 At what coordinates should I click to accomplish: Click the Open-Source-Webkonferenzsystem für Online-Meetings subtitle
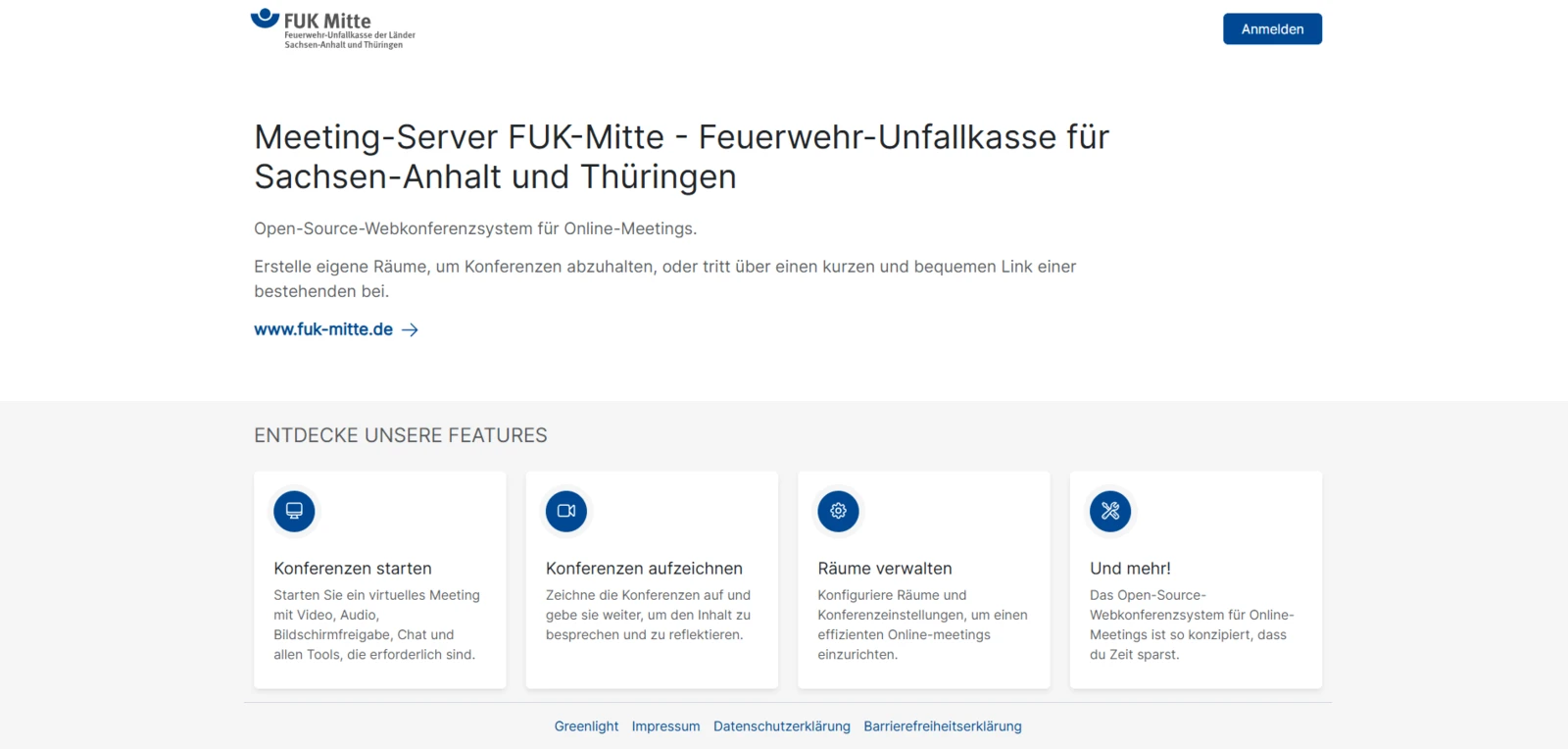coord(475,228)
